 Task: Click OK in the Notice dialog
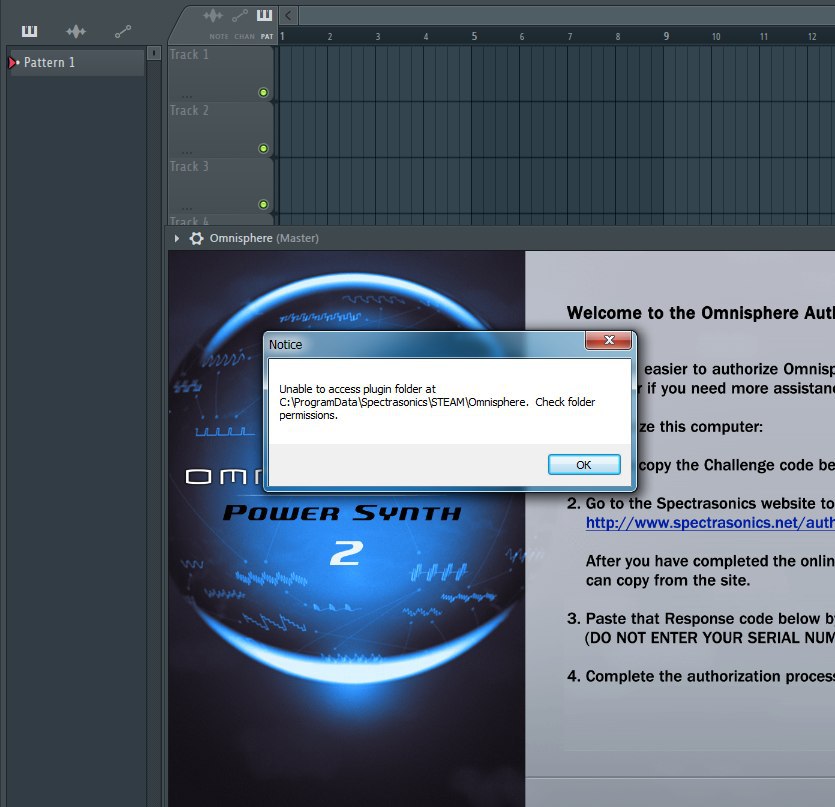point(584,464)
